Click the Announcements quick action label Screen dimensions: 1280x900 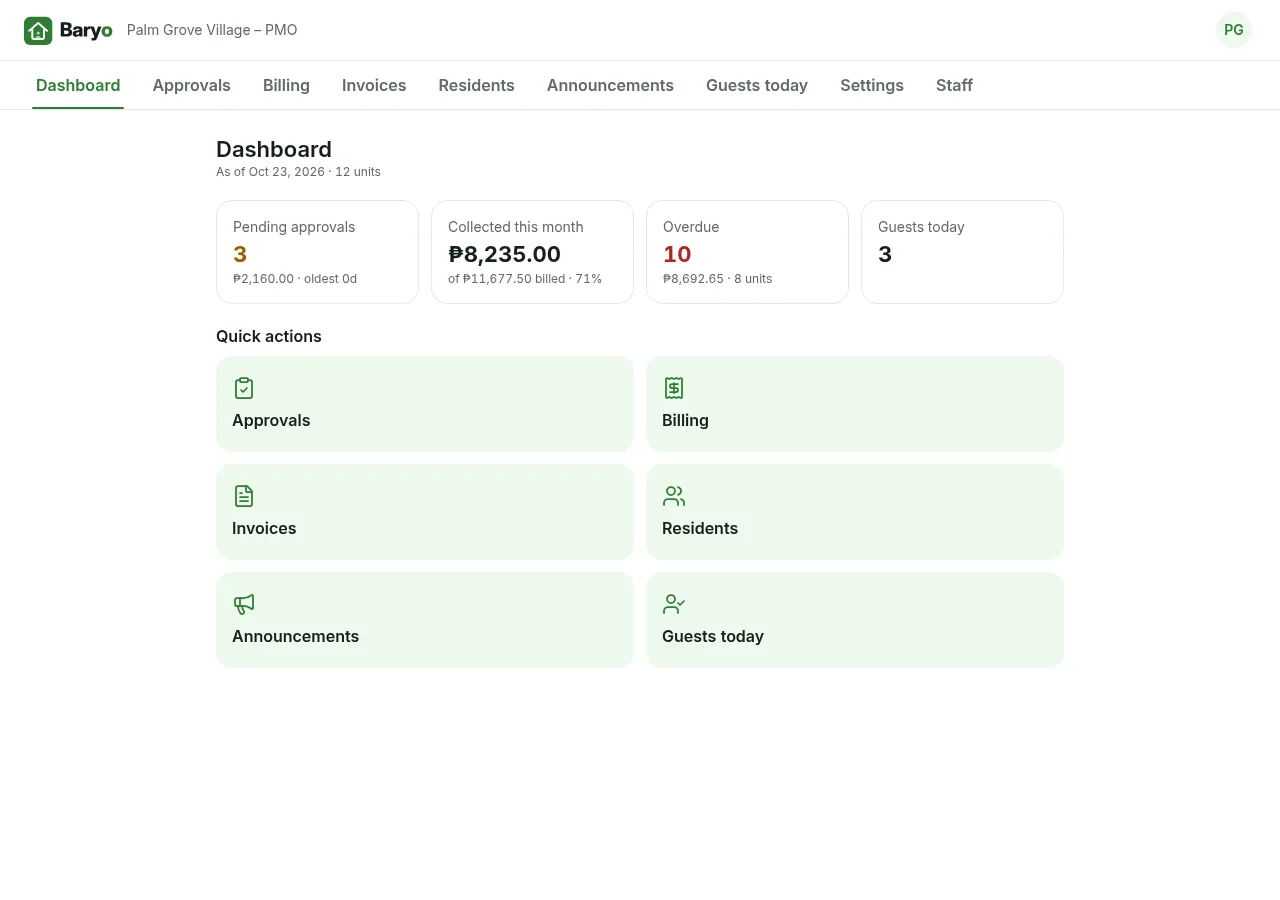point(295,636)
